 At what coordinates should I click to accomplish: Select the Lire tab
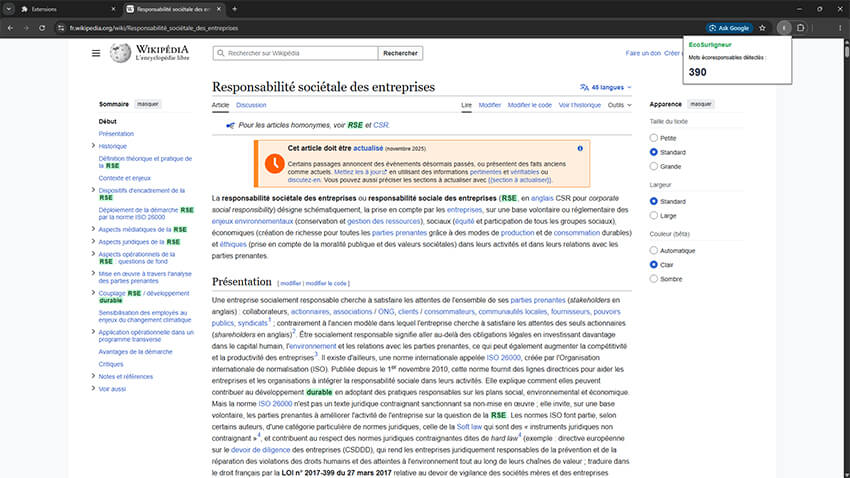466,105
